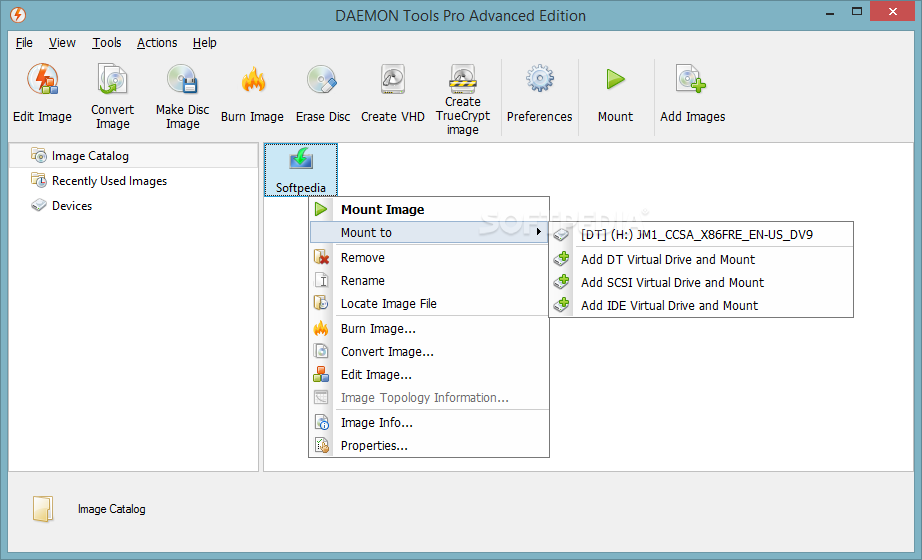This screenshot has height=560, width=922.
Task: Select Add IDE Virtual Drive and Mount
Action: point(701,305)
